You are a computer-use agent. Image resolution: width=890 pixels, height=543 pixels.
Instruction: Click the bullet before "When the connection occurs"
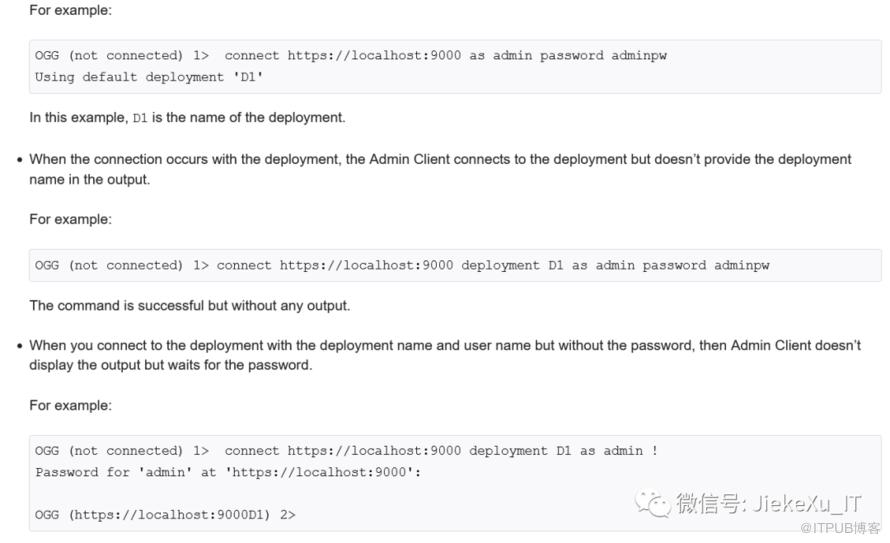(x=19, y=160)
